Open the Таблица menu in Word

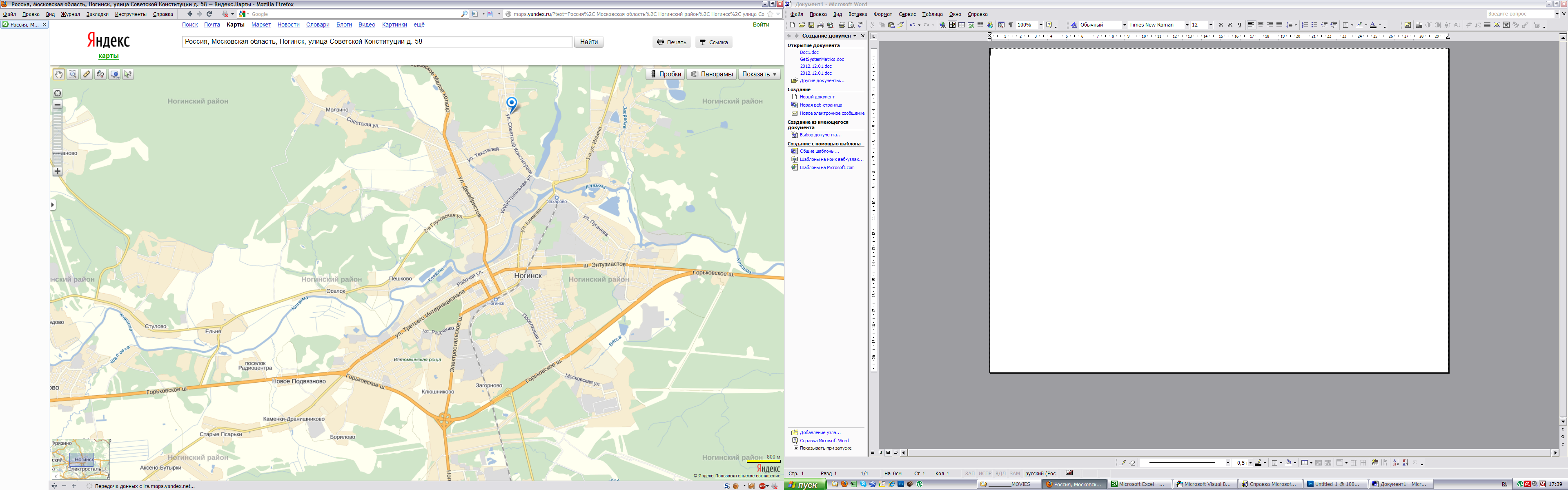click(x=932, y=14)
